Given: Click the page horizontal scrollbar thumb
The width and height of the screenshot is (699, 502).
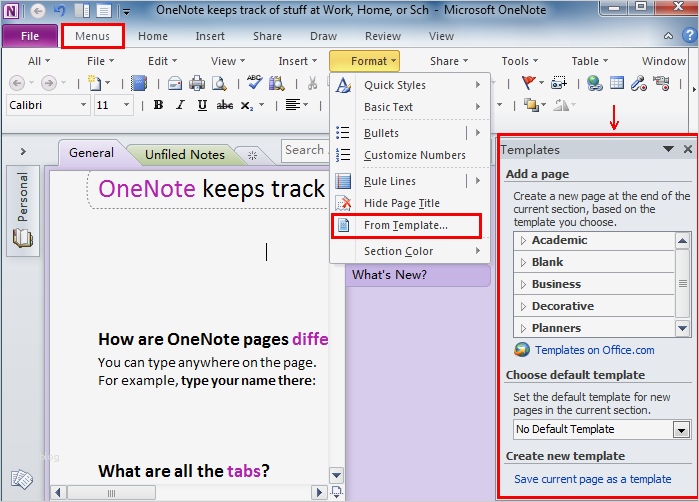Looking at the screenshot, I should [x=111, y=493].
